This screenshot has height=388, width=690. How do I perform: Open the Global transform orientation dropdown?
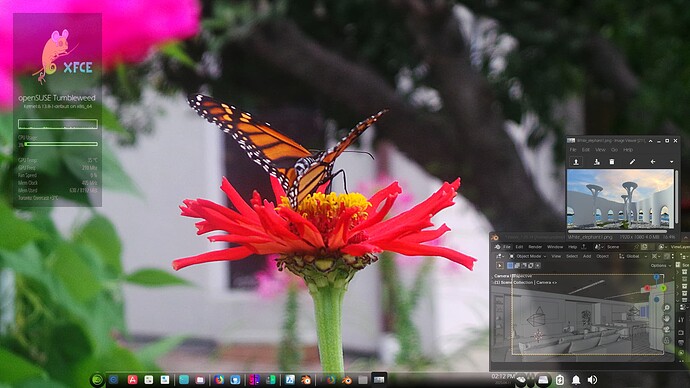633,256
